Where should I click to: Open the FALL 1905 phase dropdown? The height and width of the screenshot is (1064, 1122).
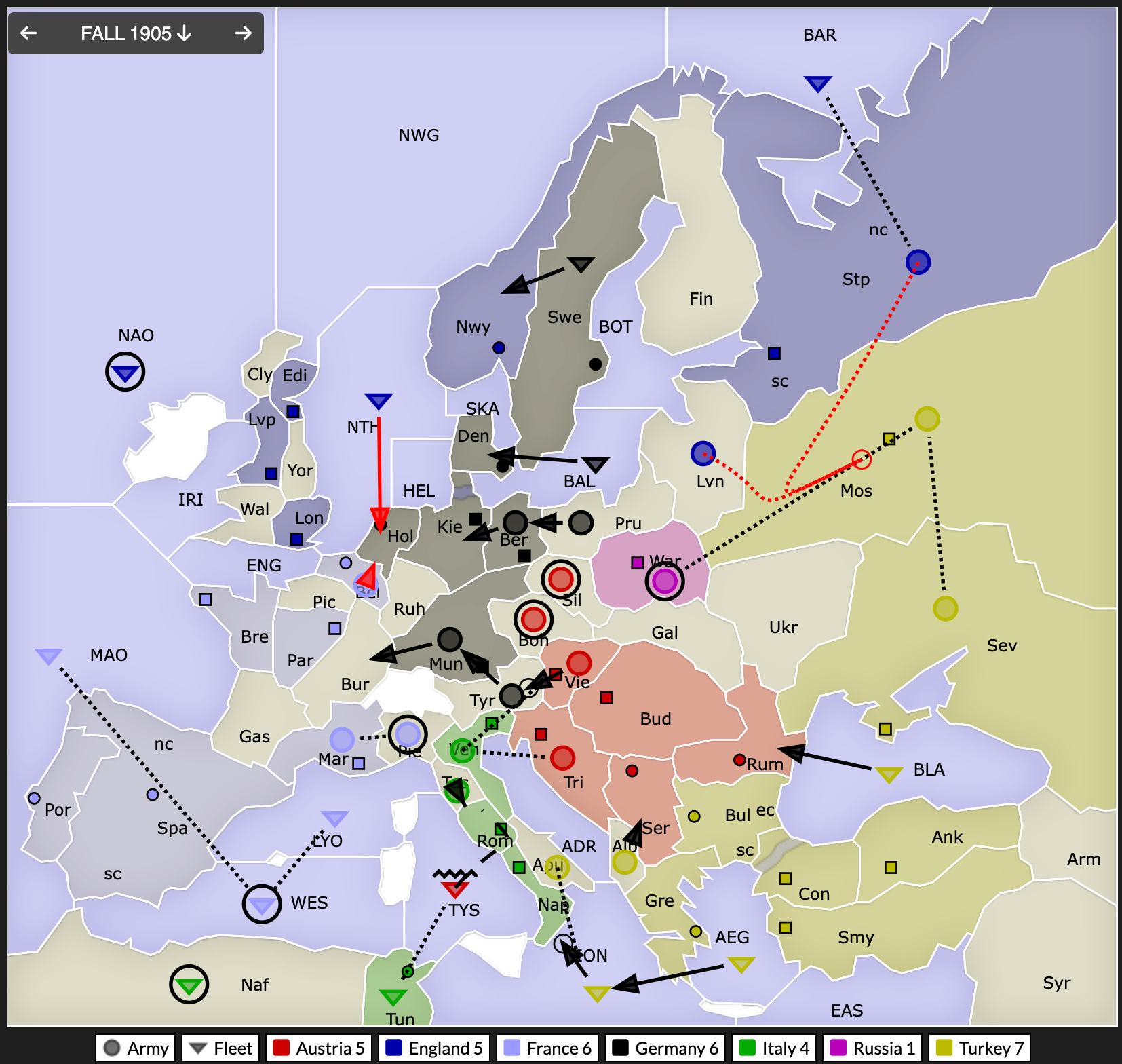pos(136,33)
